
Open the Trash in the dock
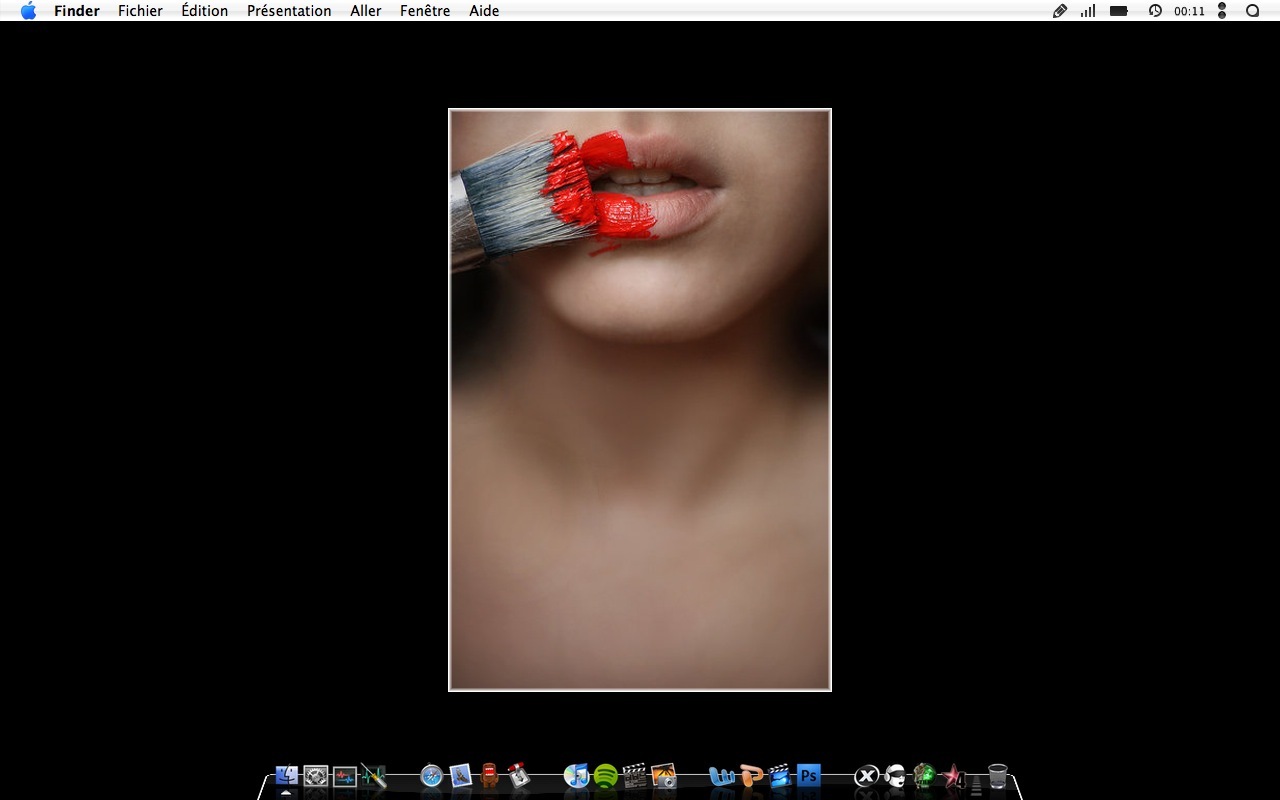[x=997, y=776]
